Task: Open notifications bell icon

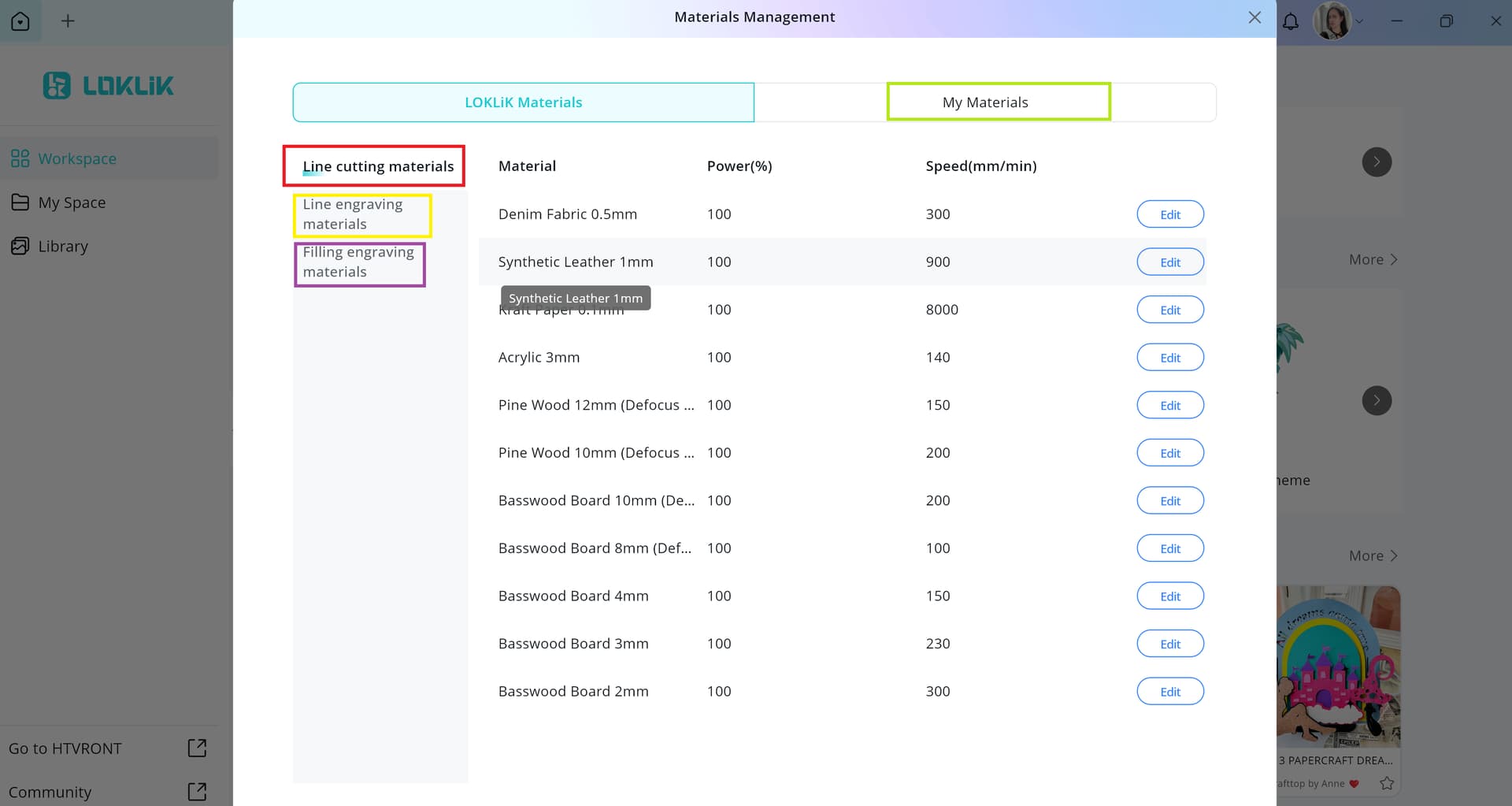Action: [1290, 21]
